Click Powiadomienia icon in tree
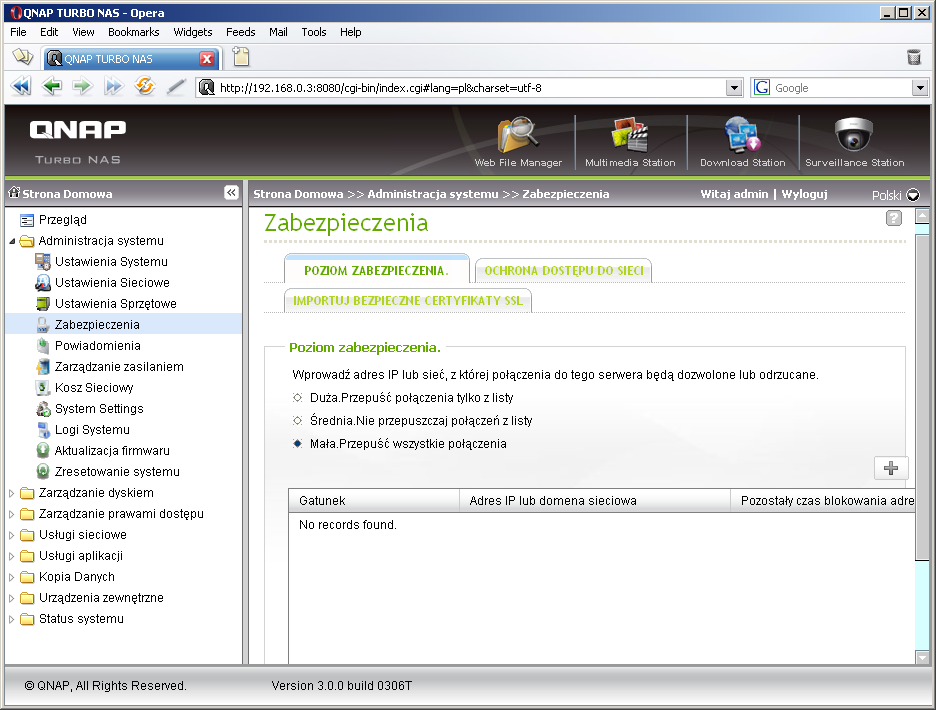936x710 pixels. click(x=42, y=346)
